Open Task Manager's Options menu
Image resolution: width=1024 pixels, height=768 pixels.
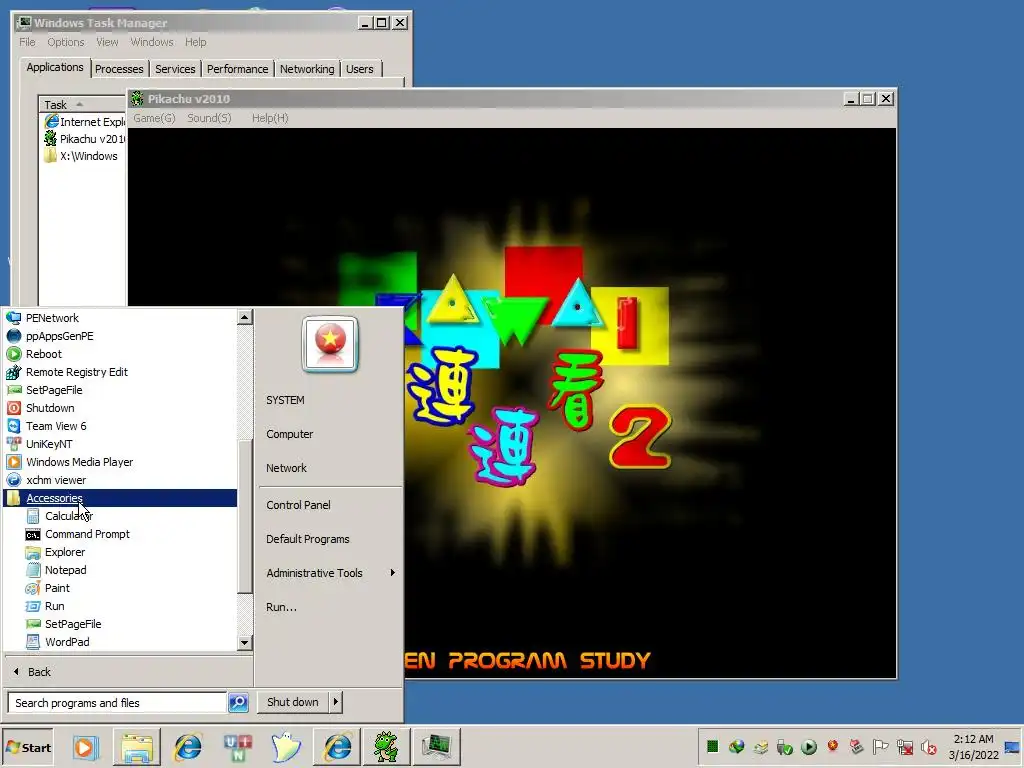click(x=65, y=42)
